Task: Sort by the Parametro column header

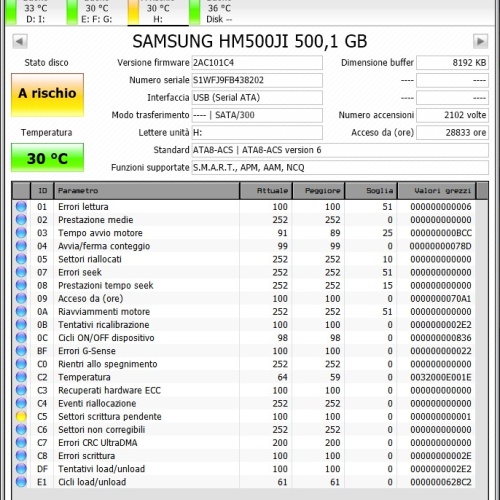Action: [x=147, y=191]
